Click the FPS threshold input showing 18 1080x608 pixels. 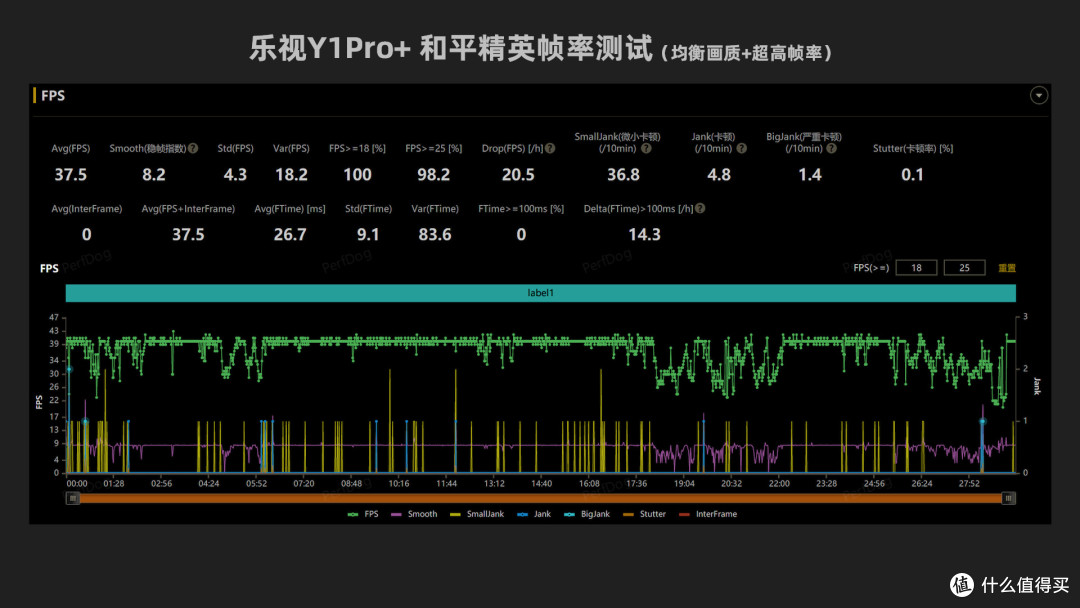[916, 267]
